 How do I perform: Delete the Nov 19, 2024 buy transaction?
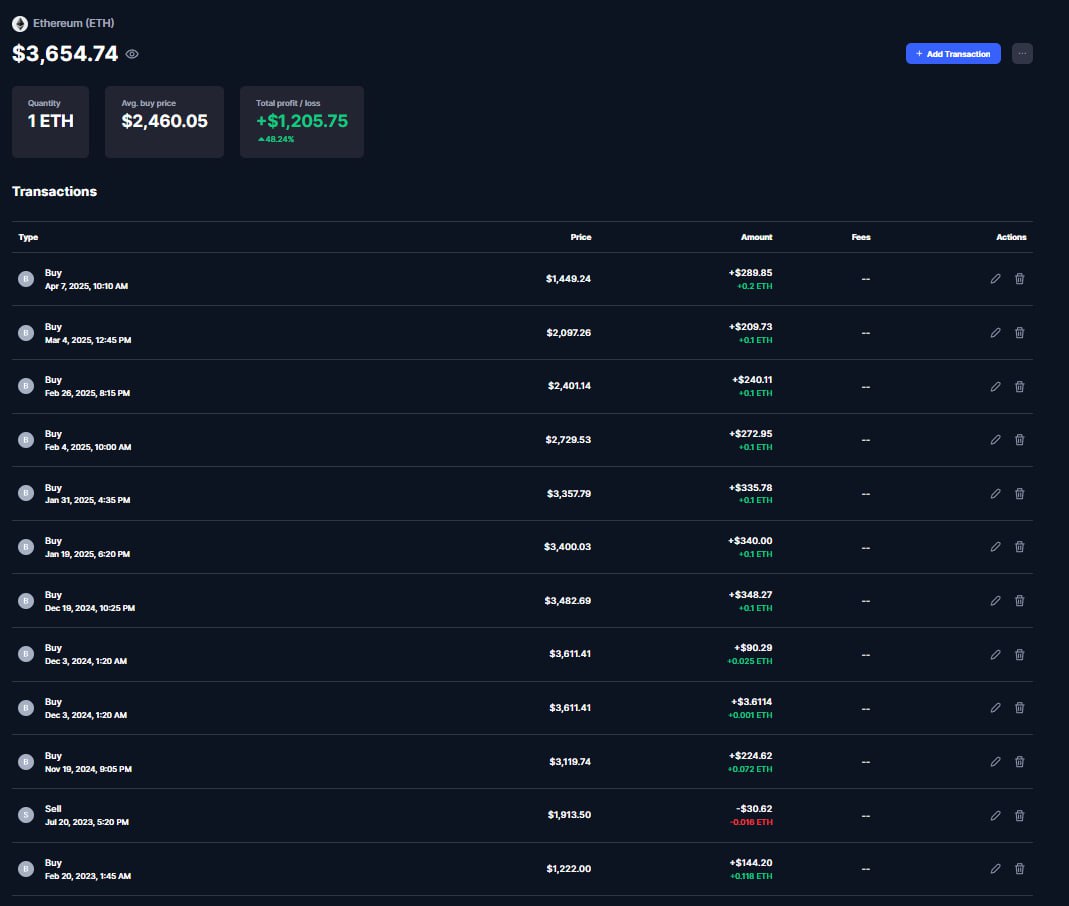tap(1019, 761)
